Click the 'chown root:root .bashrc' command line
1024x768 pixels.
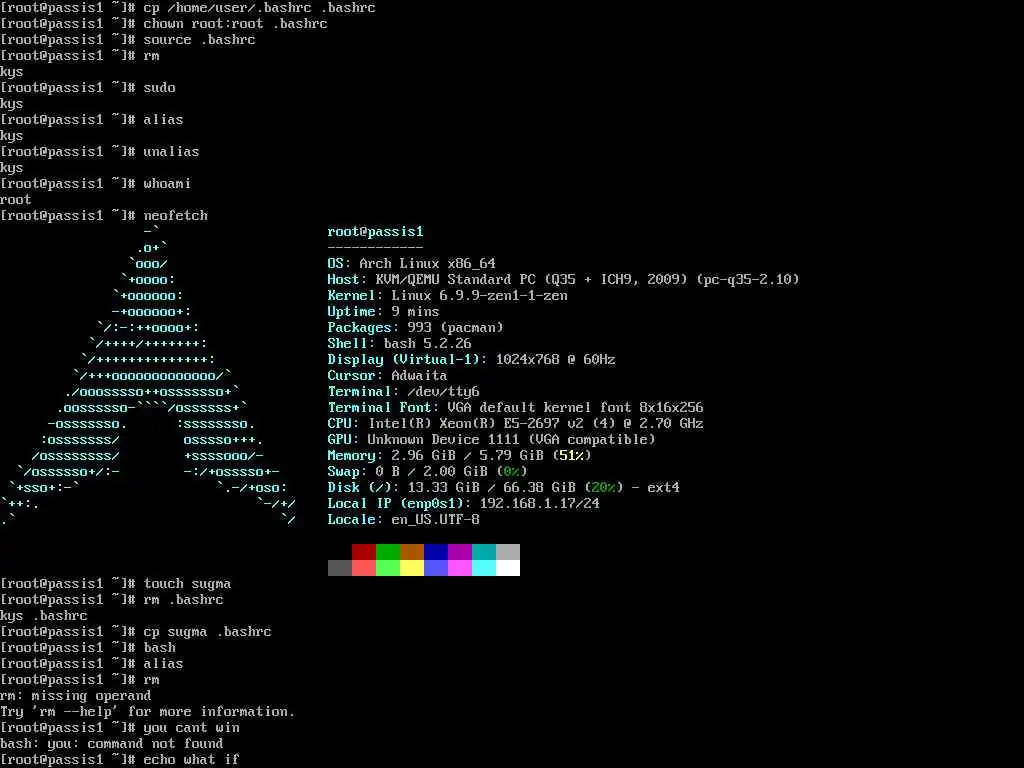click(x=164, y=24)
